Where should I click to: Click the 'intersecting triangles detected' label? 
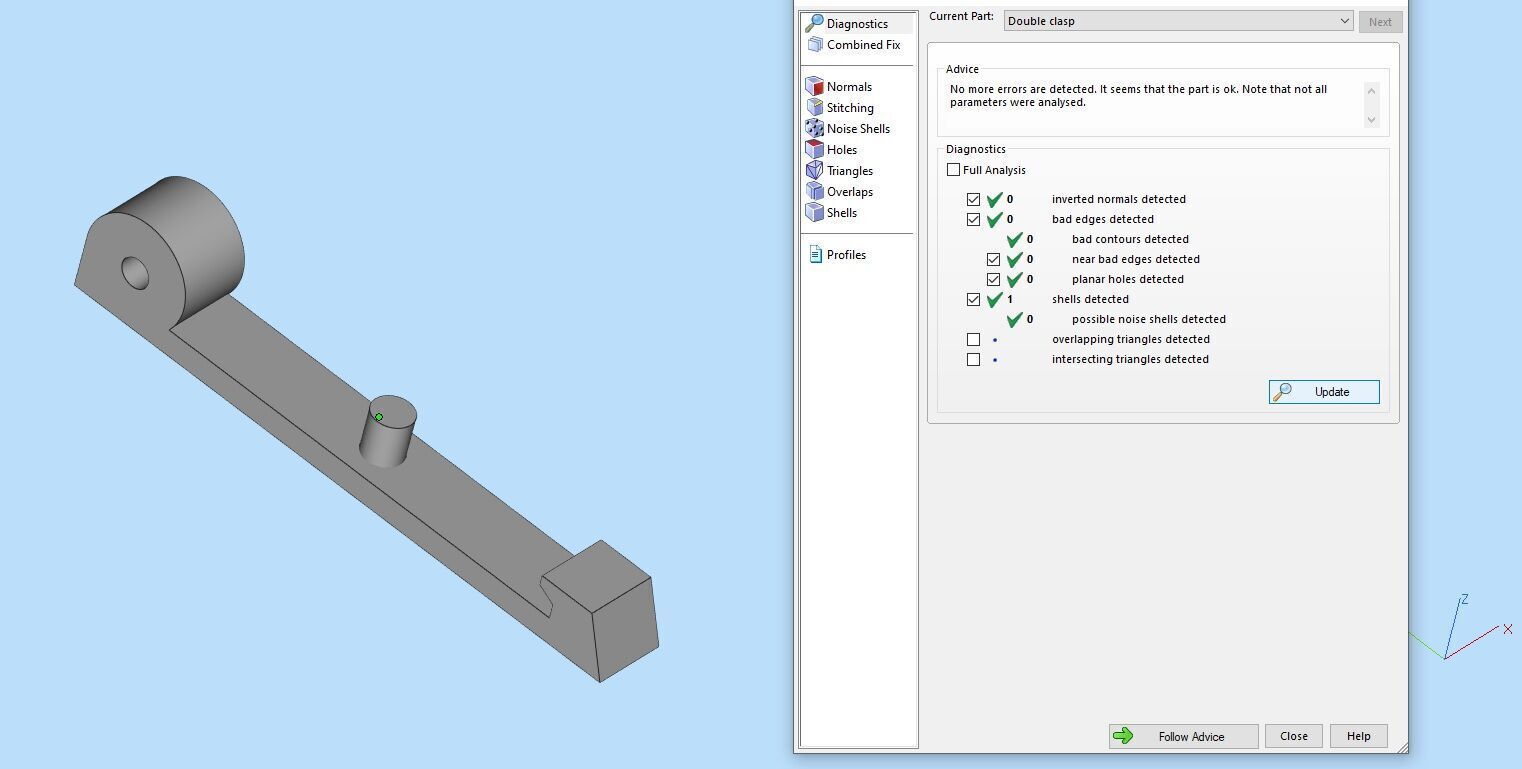click(1130, 359)
